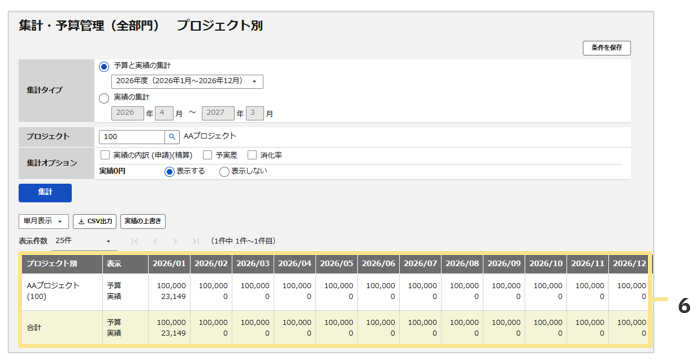This screenshot has width=696, height=360.
Task: Click the start year field 2026
Action: [127, 113]
